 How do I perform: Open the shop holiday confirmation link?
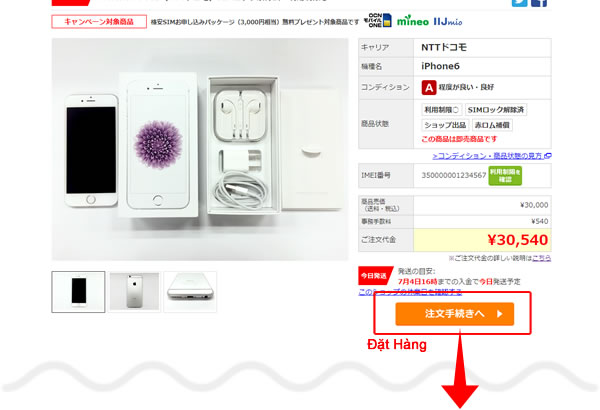[x=410, y=292]
